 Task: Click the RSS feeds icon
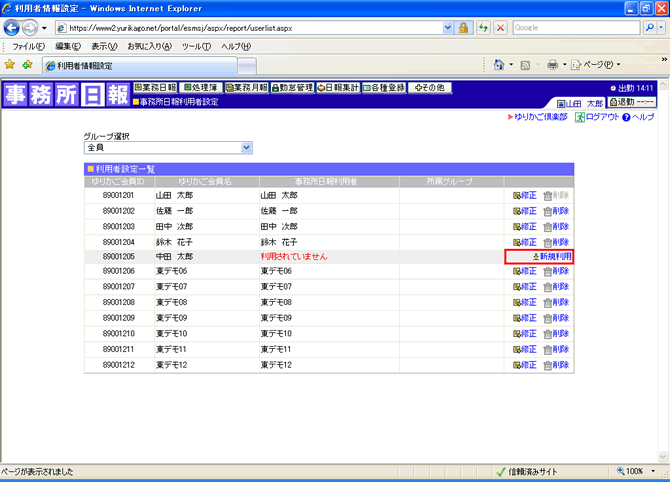click(x=525, y=65)
